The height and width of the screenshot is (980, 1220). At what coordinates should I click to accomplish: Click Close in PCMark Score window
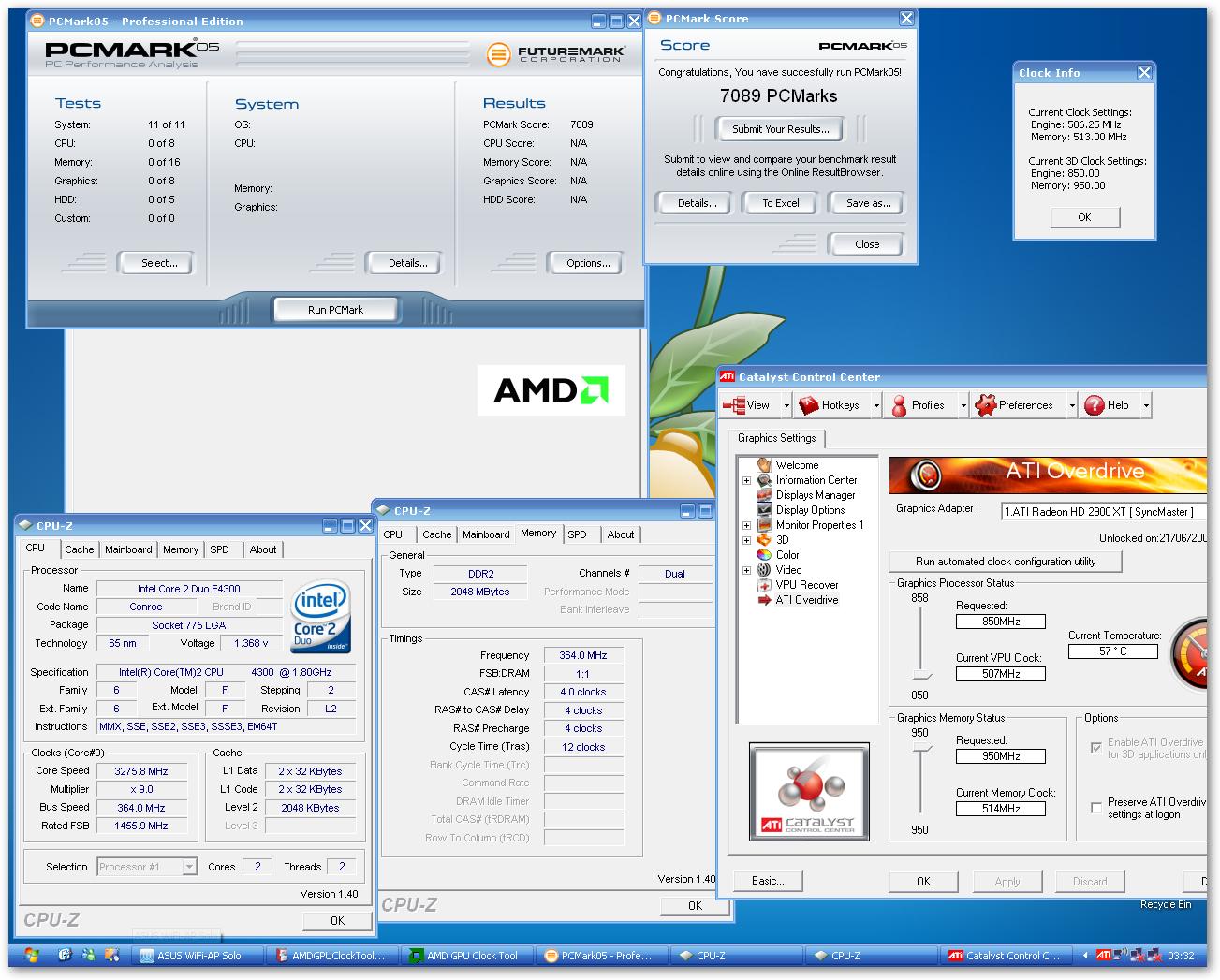tap(867, 244)
